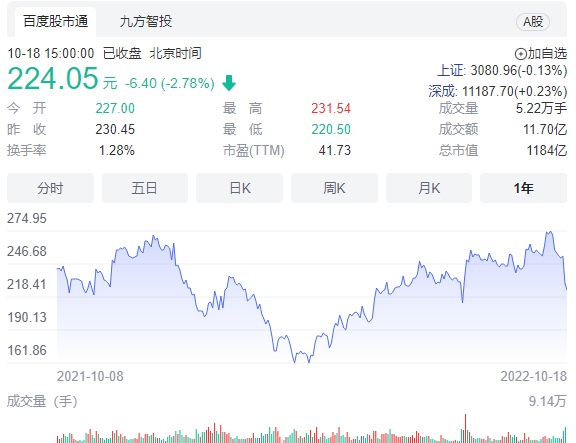Image resolution: width=576 pixels, height=443 pixels.
Task: Open the 百度股市通 tab
Action: (55, 21)
